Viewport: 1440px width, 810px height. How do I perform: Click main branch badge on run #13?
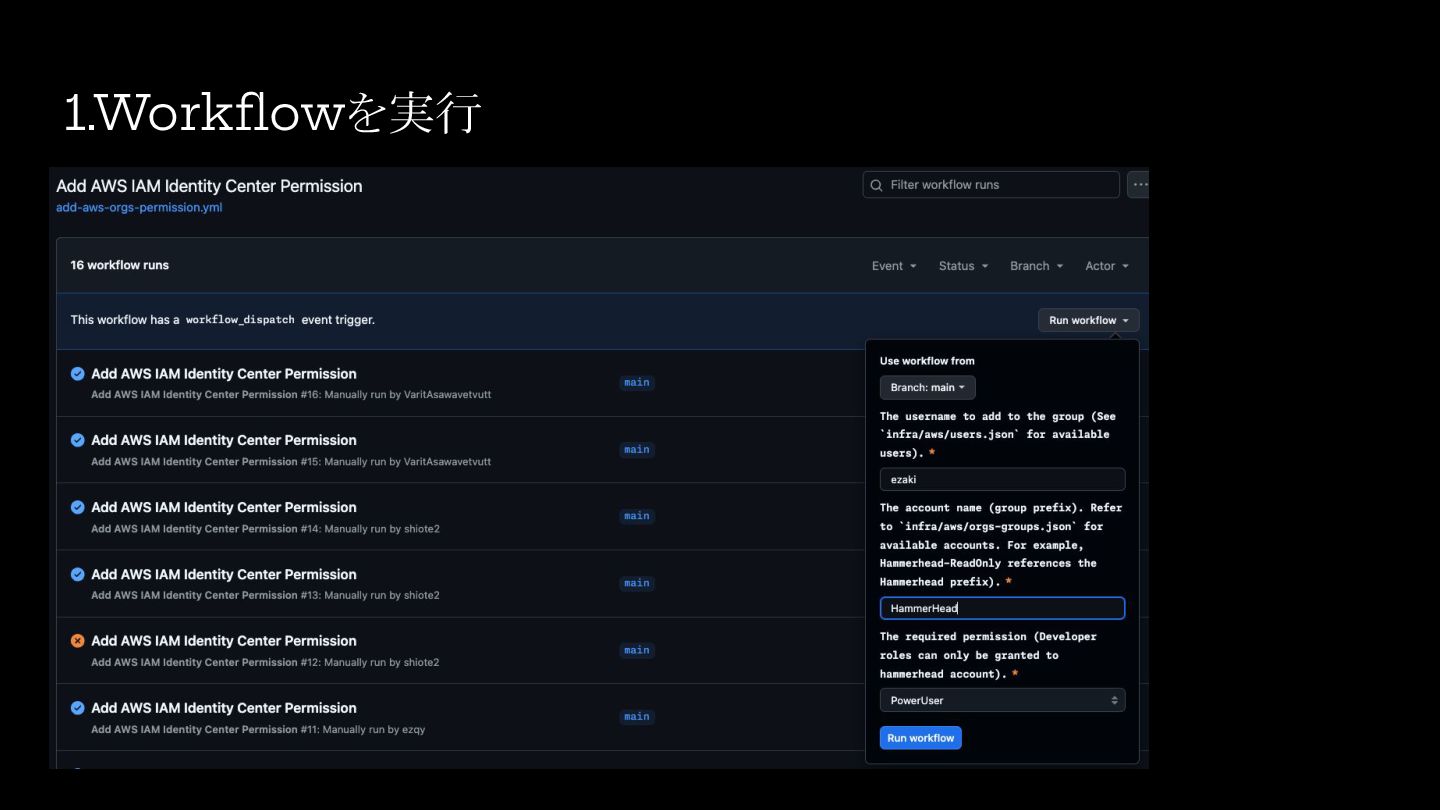[637, 583]
